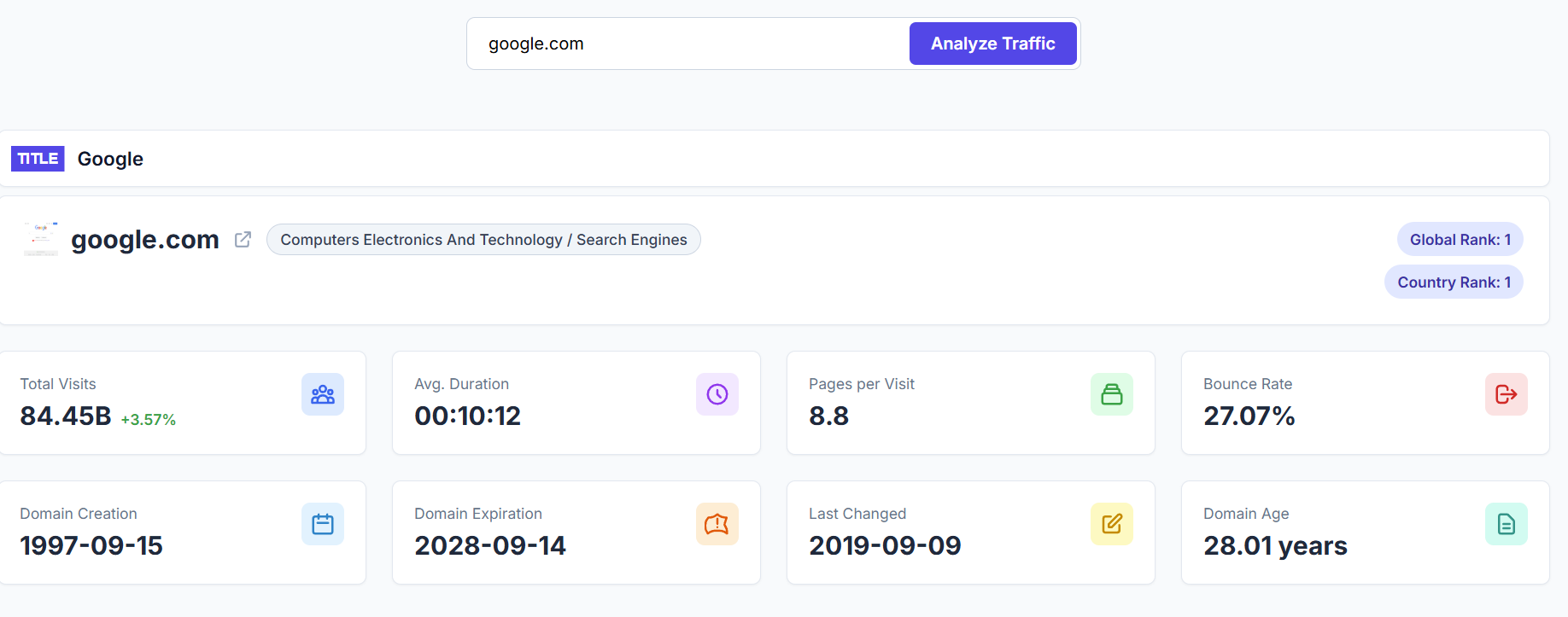Click the Domain Expiration warning icon
The height and width of the screenshot is (617, 1568).
click(x=717, y=524)
